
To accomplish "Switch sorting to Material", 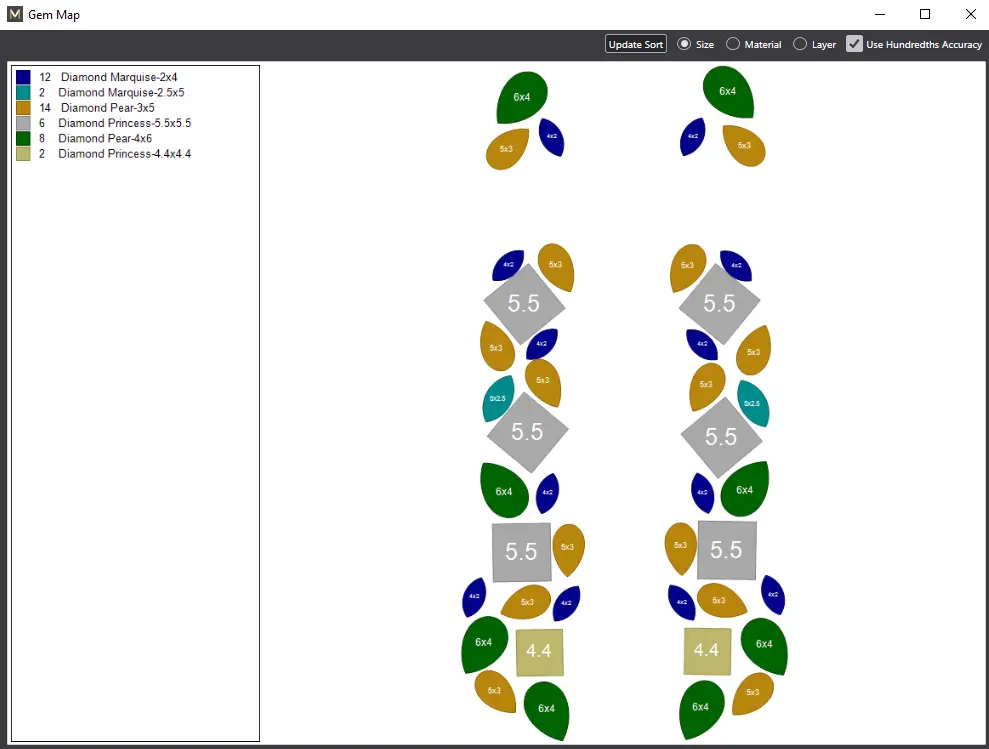I will pos(733,44).
